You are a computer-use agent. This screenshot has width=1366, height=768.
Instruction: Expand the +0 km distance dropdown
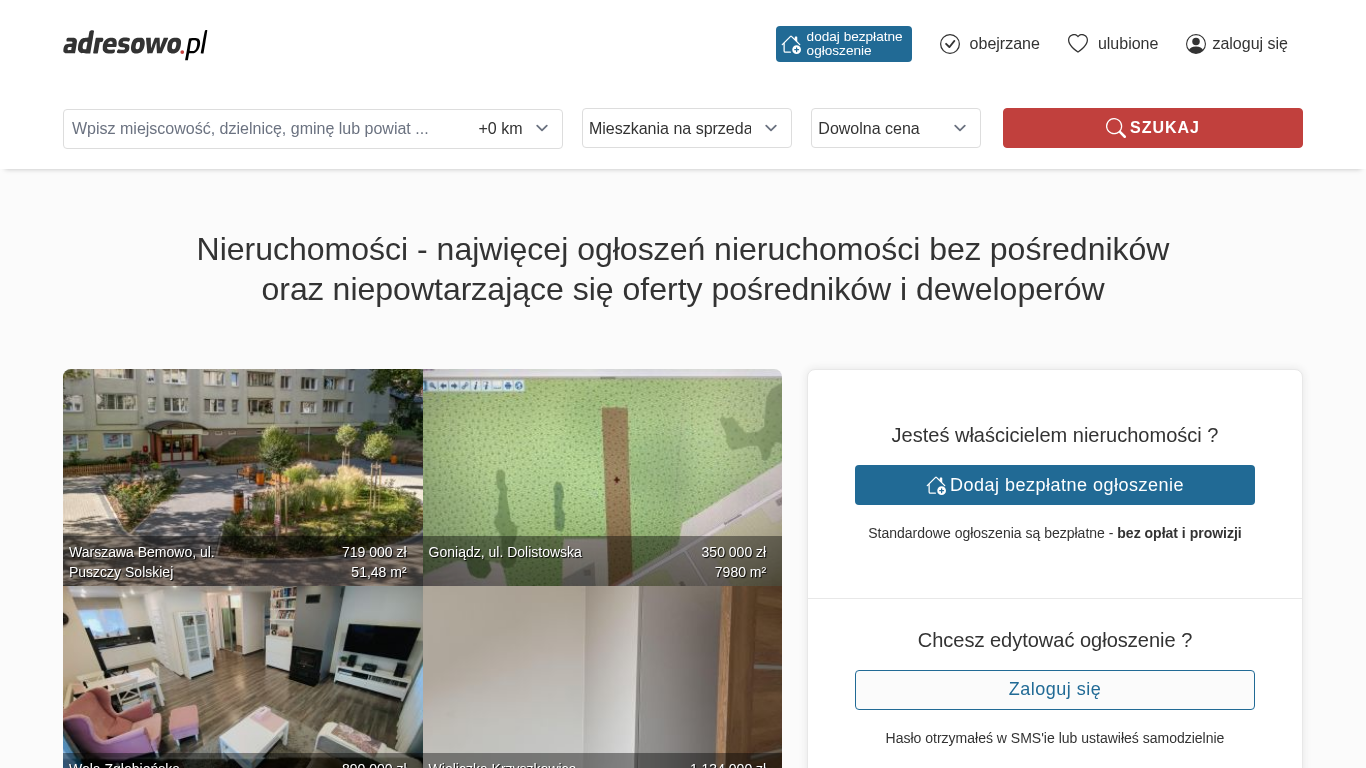[x=514, y=129]
